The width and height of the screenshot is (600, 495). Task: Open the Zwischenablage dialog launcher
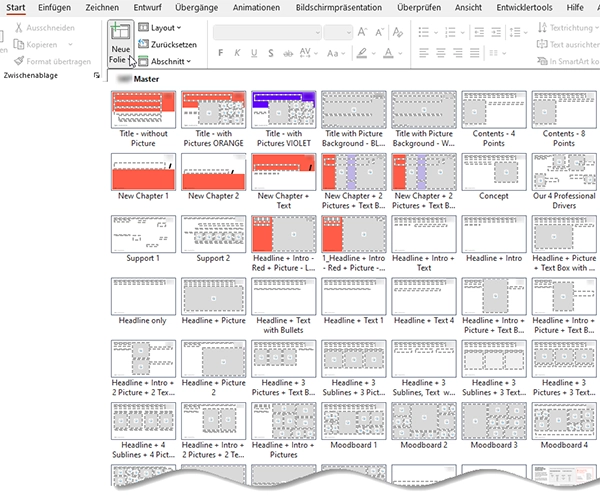(96, 76)
